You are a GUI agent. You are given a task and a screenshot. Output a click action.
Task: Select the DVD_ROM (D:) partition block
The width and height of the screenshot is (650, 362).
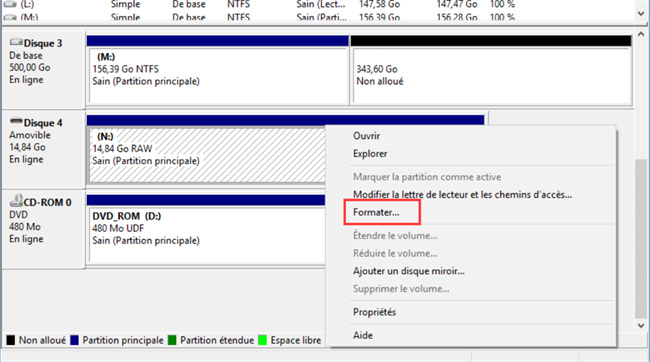(x=207, y=235)
